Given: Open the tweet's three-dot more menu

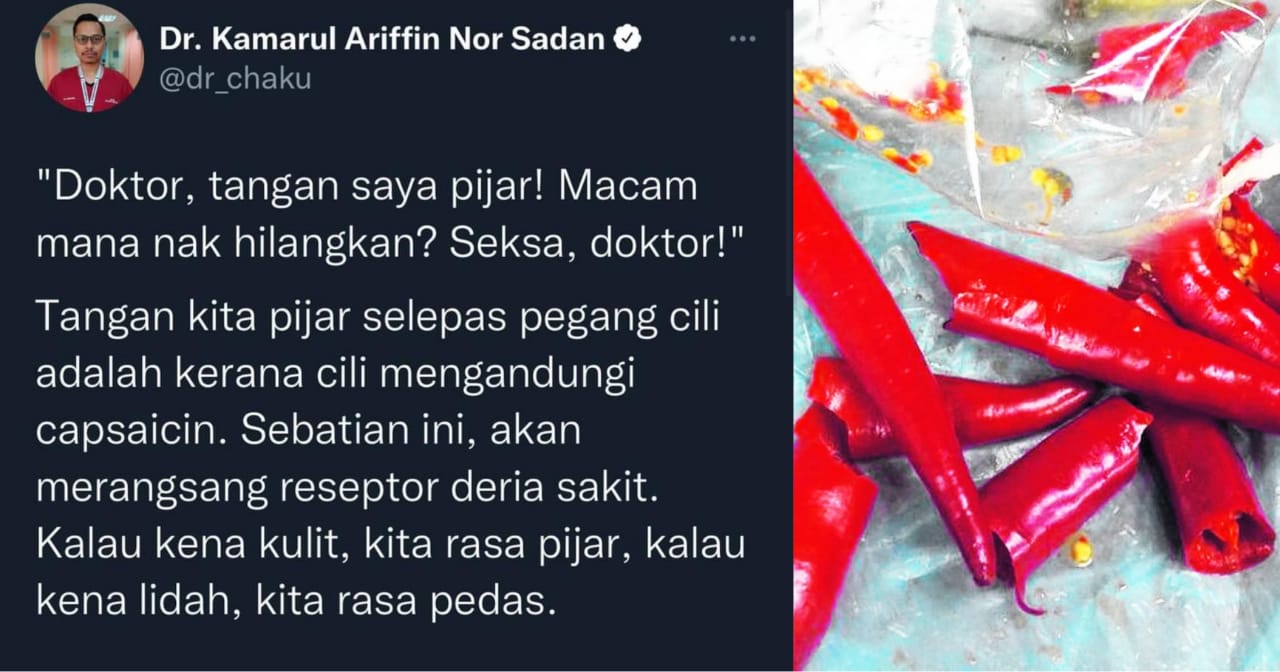Looking at the screenshot, I should tap(742, 39).
